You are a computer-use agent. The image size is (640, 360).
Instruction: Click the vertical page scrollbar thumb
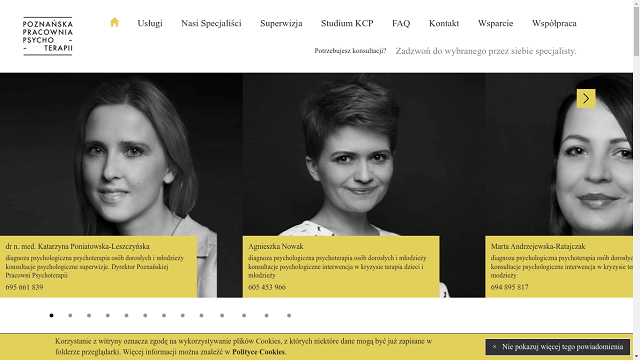click(x=636, y=31)
